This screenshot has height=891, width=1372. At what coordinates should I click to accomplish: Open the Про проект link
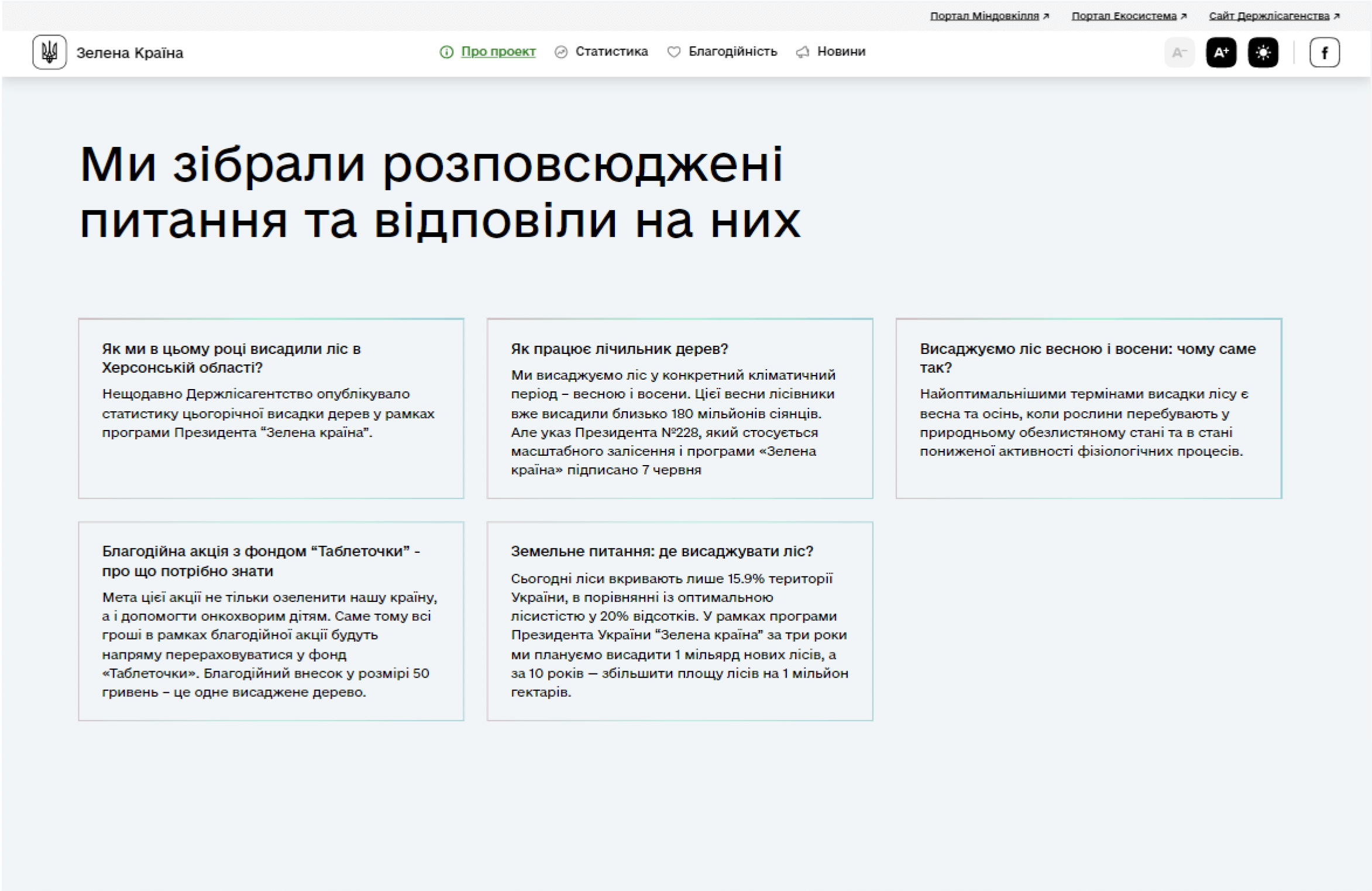pyautogui.click(x=497, y=52)
